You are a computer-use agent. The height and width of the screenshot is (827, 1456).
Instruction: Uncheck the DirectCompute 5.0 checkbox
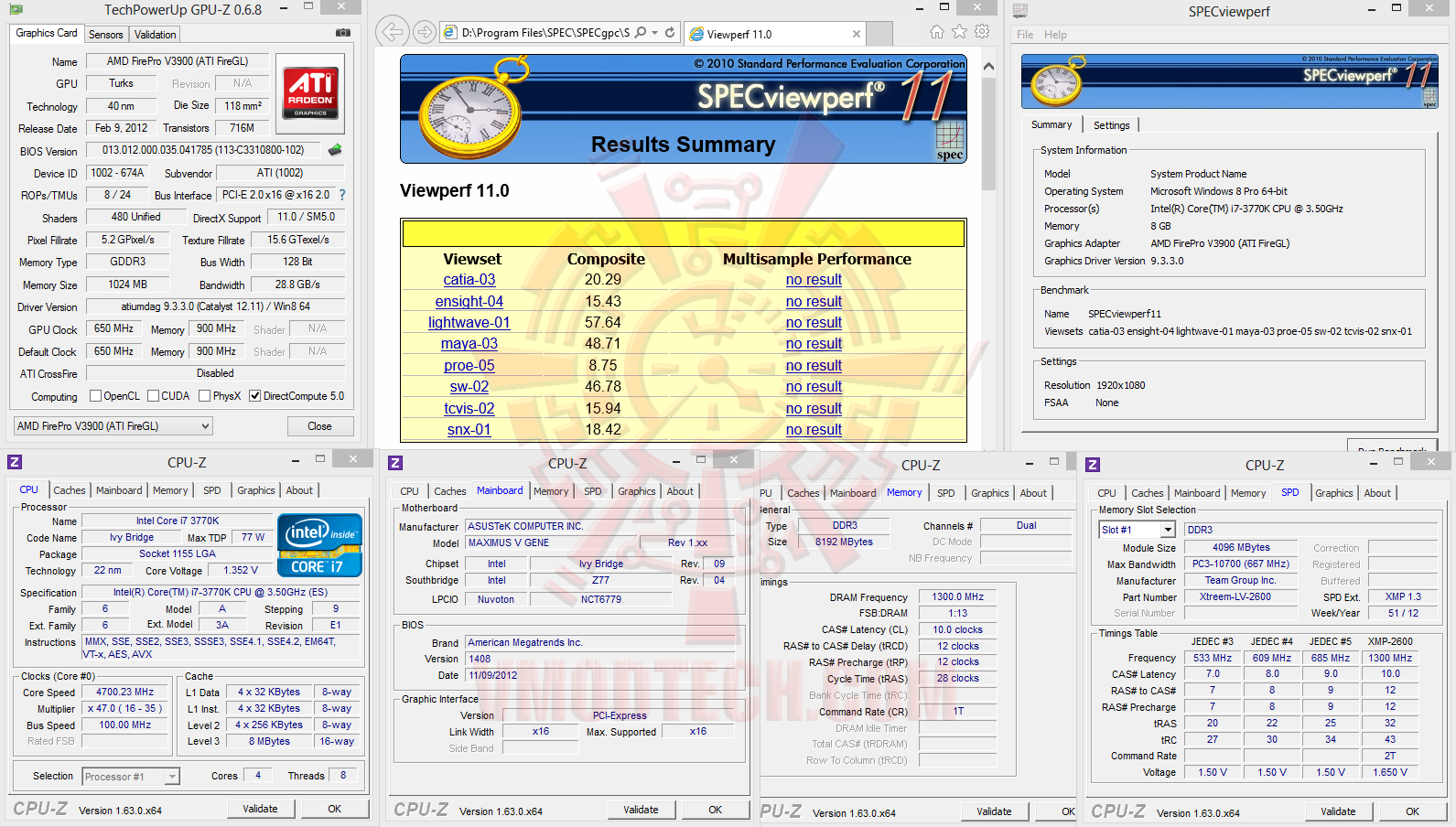click(255, 396)
